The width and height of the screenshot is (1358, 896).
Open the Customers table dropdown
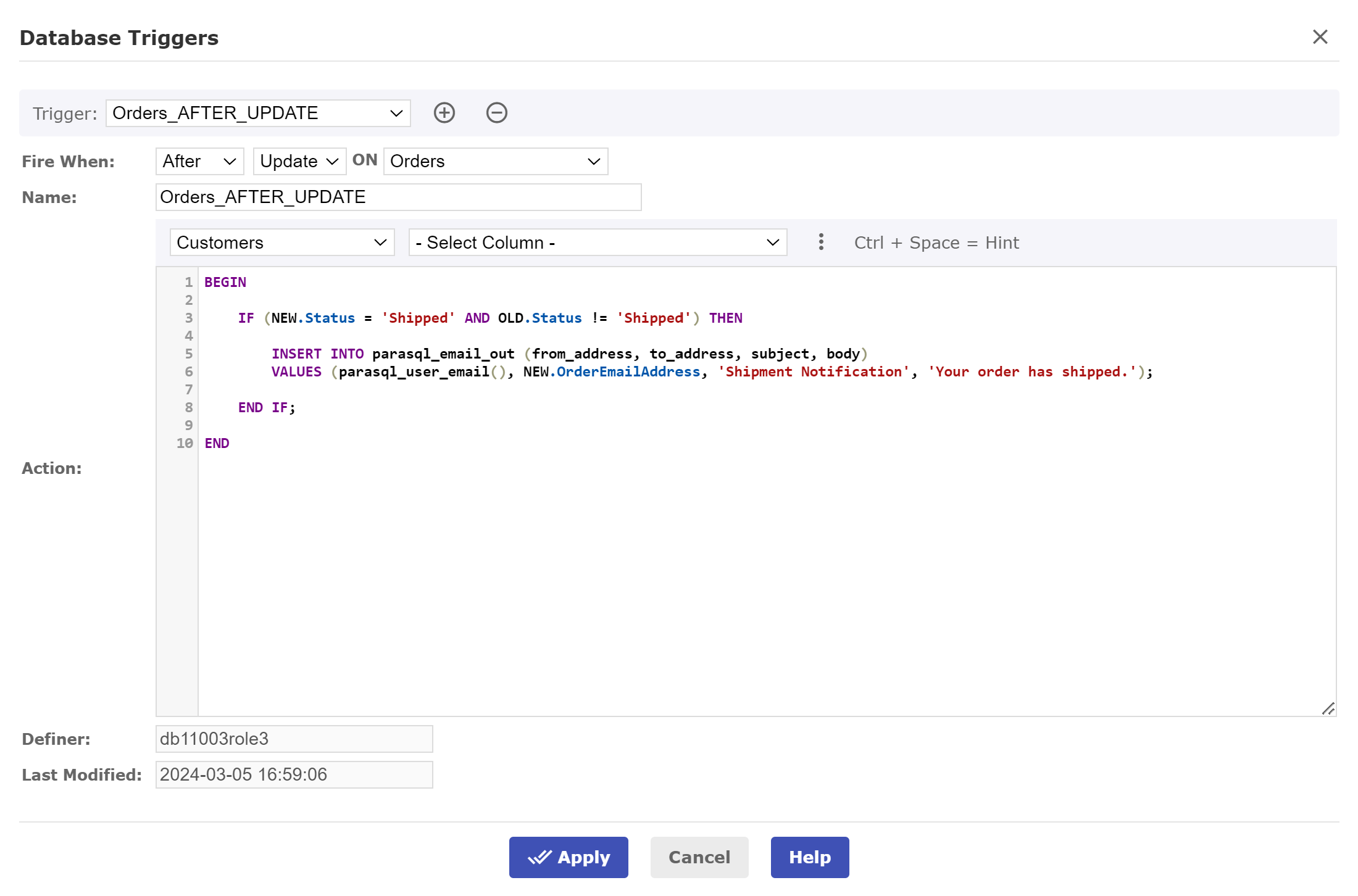pos(282,243)
